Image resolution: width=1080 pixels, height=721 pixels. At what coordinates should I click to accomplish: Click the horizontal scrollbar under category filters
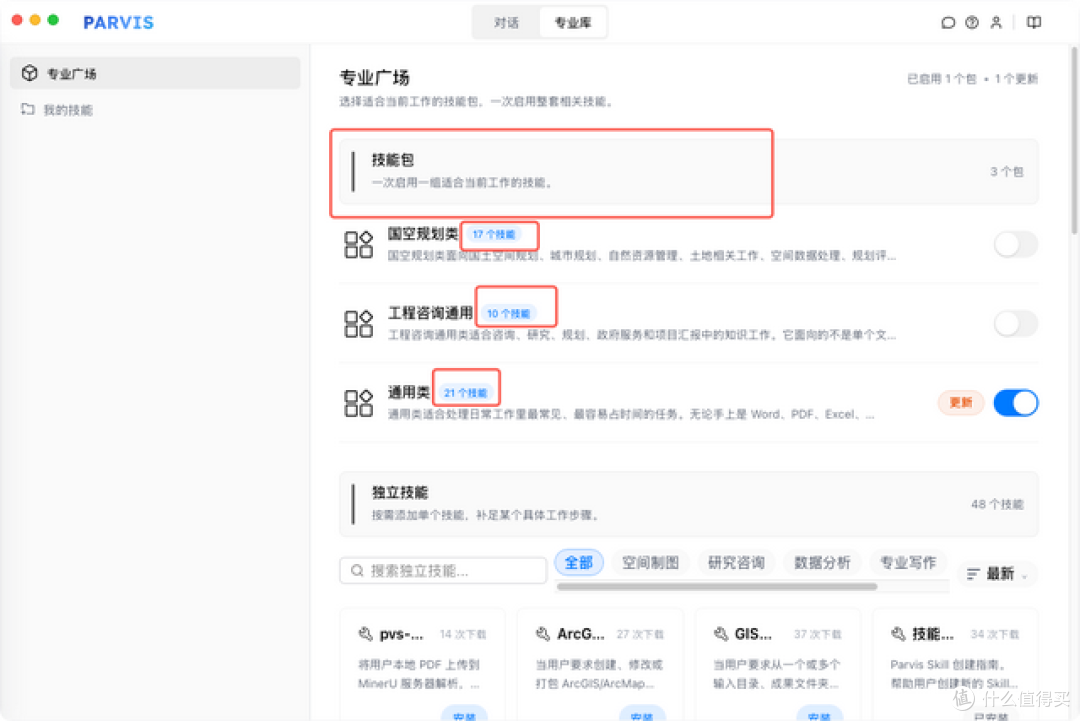716,587
